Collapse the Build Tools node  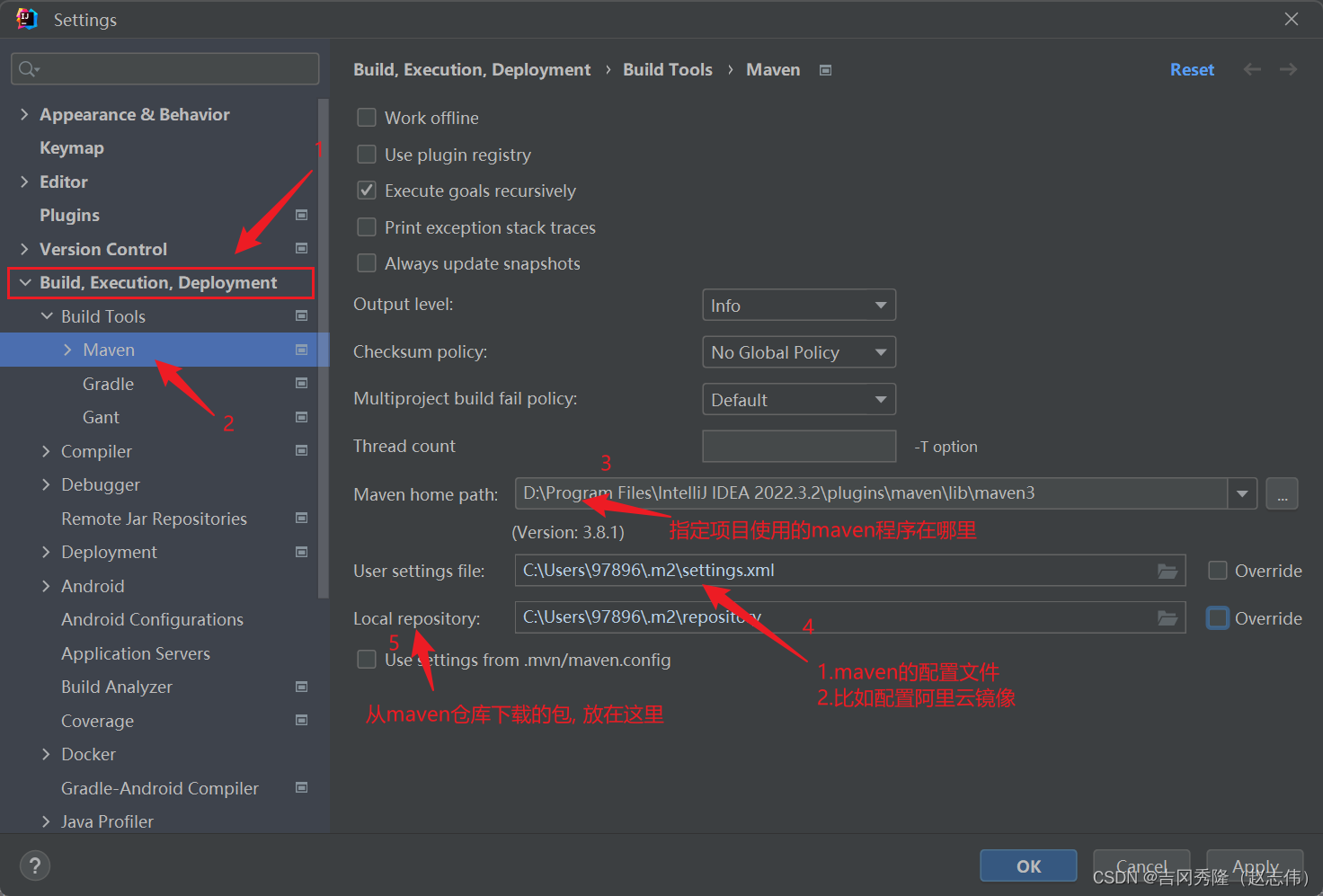(47, 316)
